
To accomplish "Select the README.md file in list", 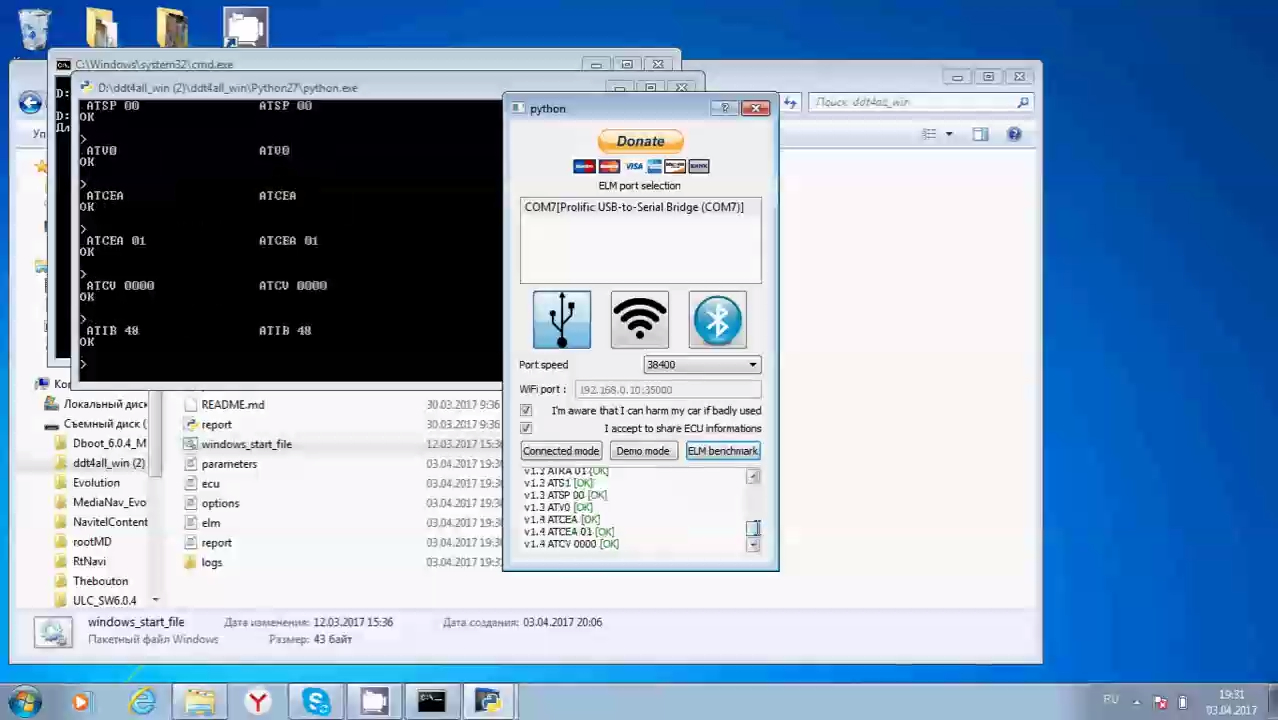I will click(x=232, y=405).
